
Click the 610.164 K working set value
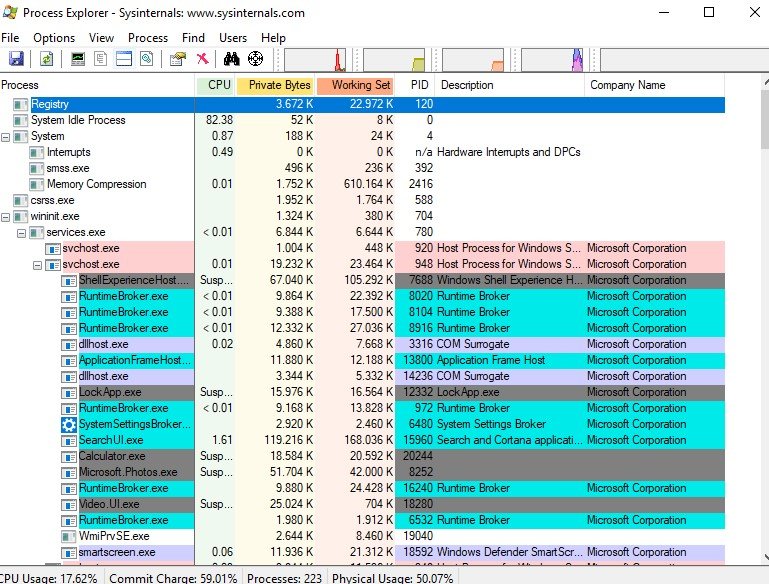tap(368, 184)
